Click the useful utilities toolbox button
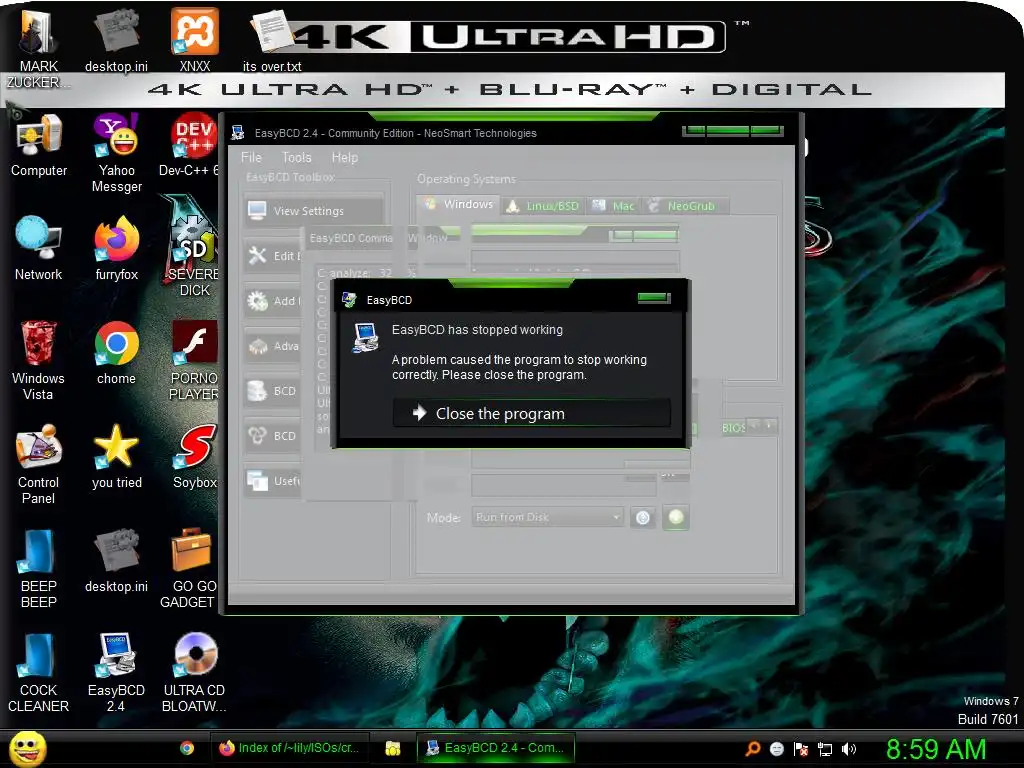The width and height of the screenshot is (1024, 768). click(x=273, y=481)
